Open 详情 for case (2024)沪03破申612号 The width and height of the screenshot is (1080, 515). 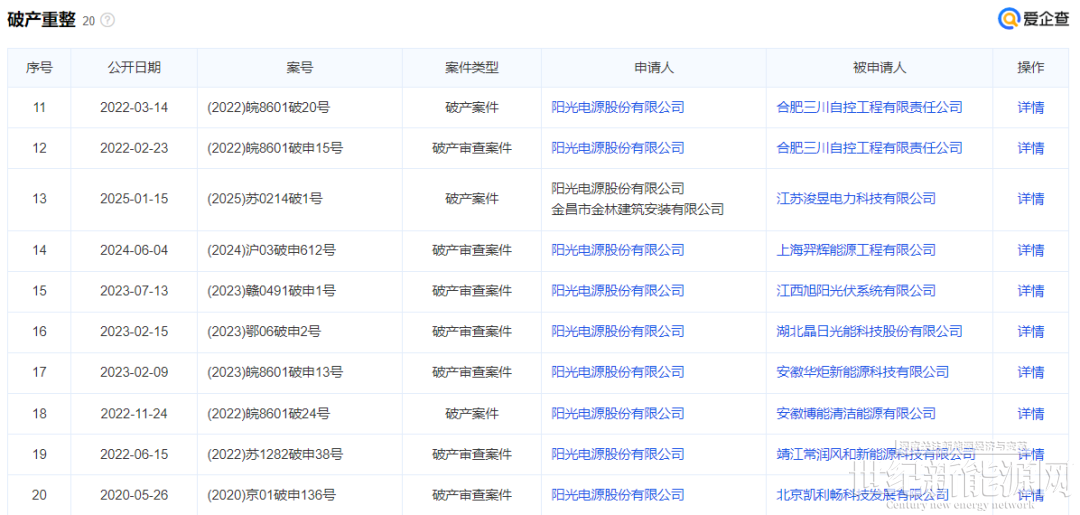point(1030,250)
